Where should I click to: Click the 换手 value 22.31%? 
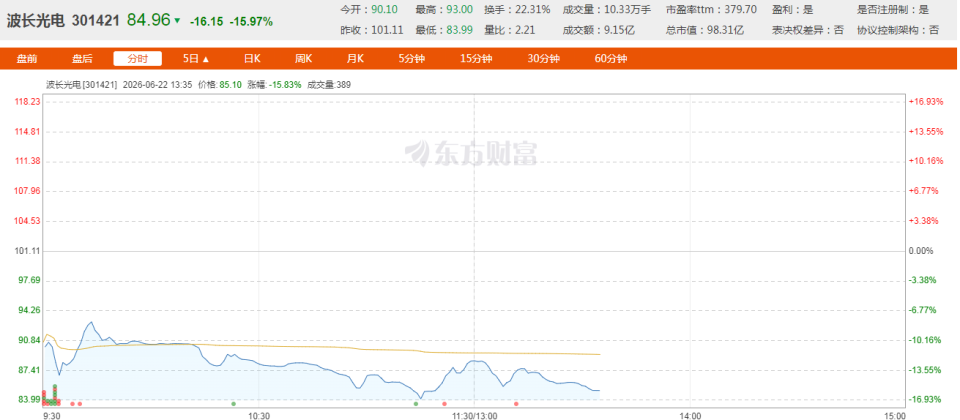(x=533, y=10)
